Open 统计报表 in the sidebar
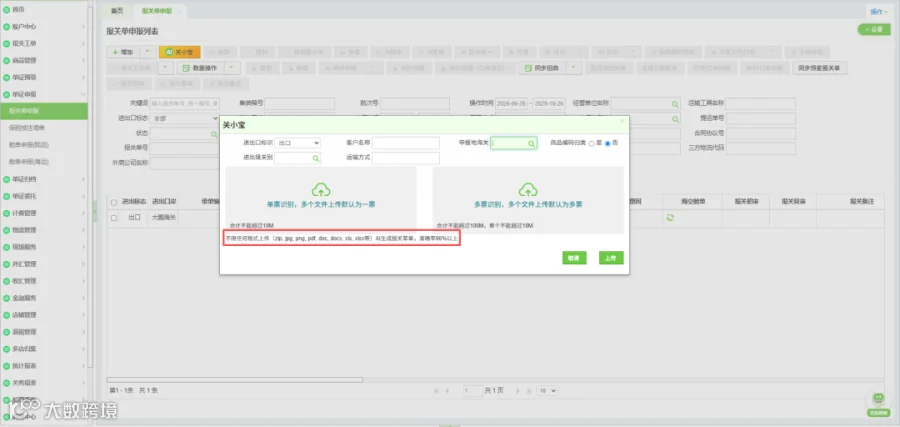The image size is (900, 427). (x=25, y=366)
